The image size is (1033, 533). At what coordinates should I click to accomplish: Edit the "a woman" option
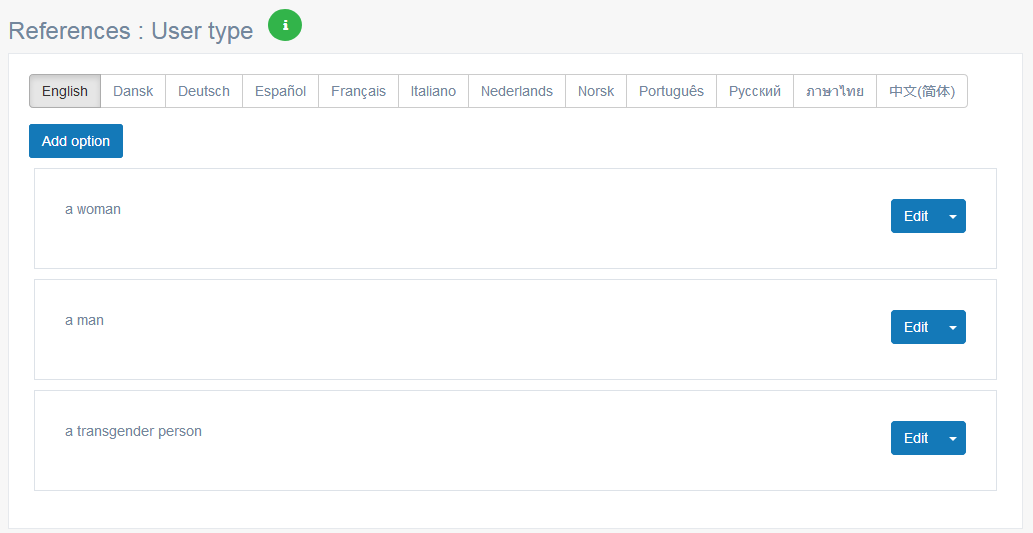point(916,216)
